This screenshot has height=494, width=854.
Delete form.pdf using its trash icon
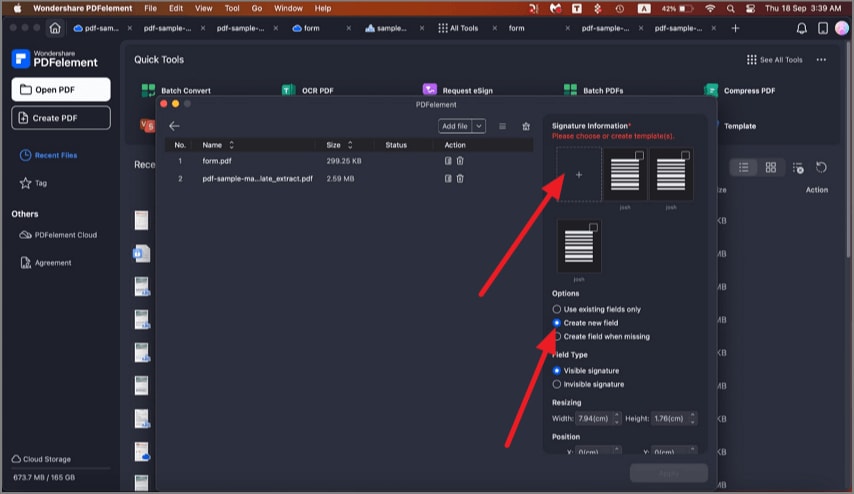pos(460,161)
